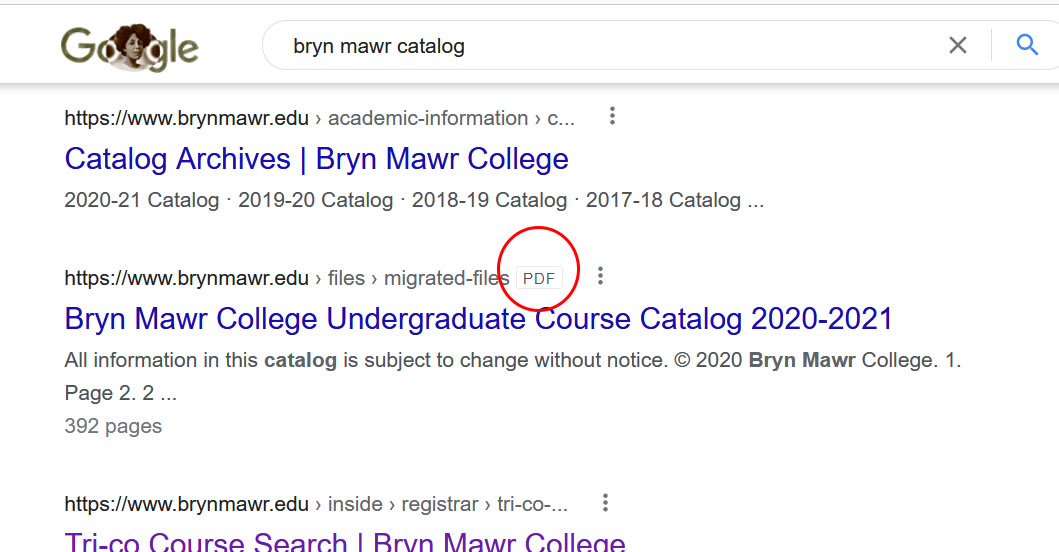Open three-dot menu for Catalog Archives result
This screenshot has height=552, width=1059.
(x=612, y=117)
